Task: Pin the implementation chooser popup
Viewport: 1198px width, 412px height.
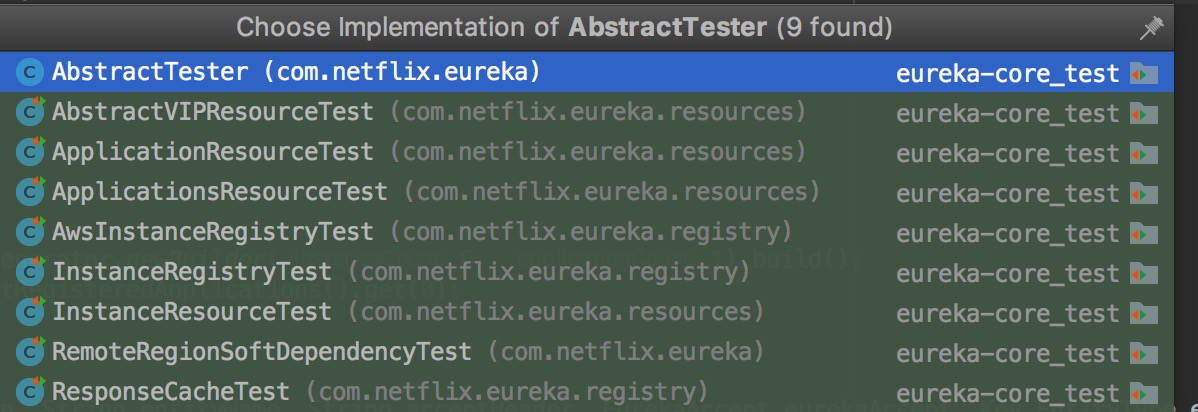Action: (x=1151, y=29)
